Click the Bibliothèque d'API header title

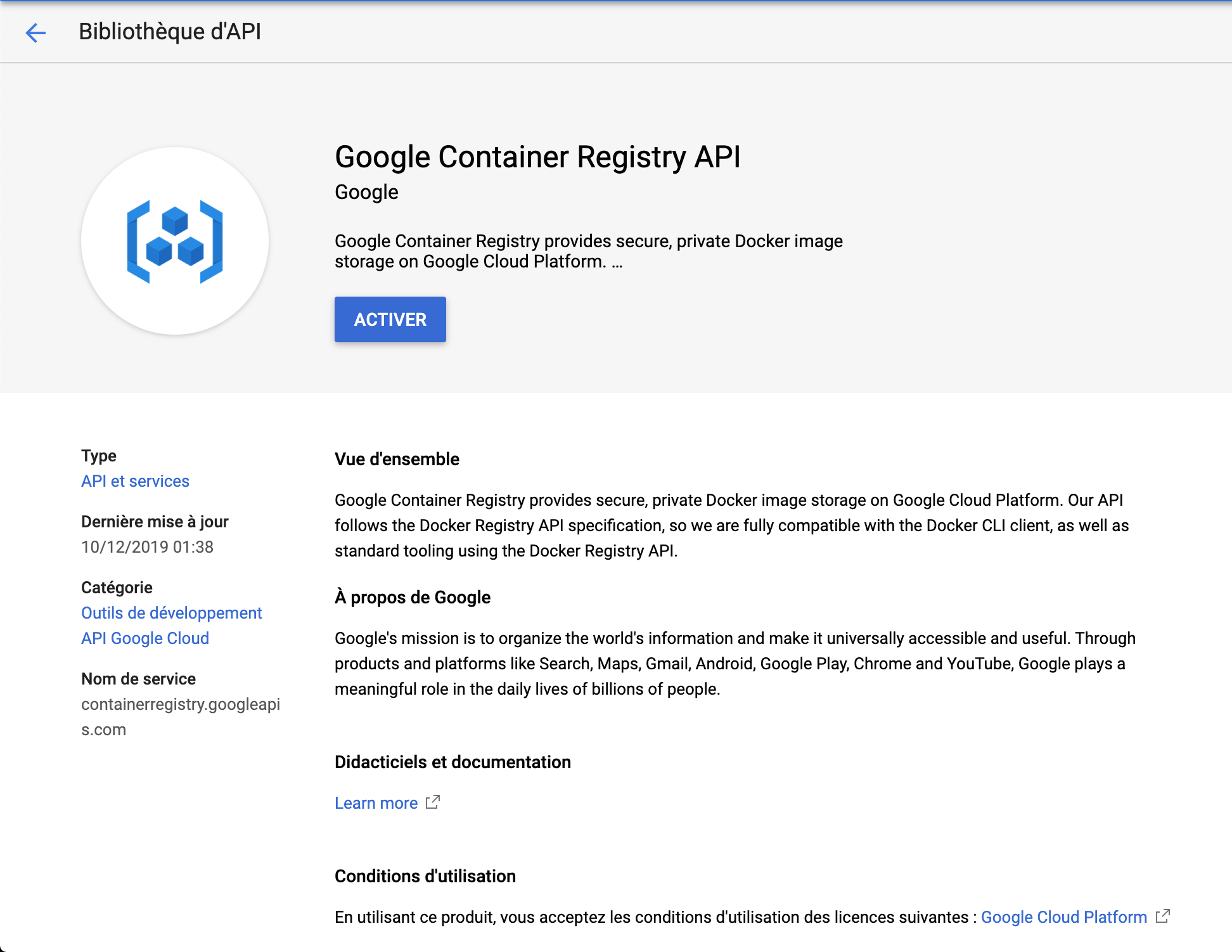(x=170, y=32)
